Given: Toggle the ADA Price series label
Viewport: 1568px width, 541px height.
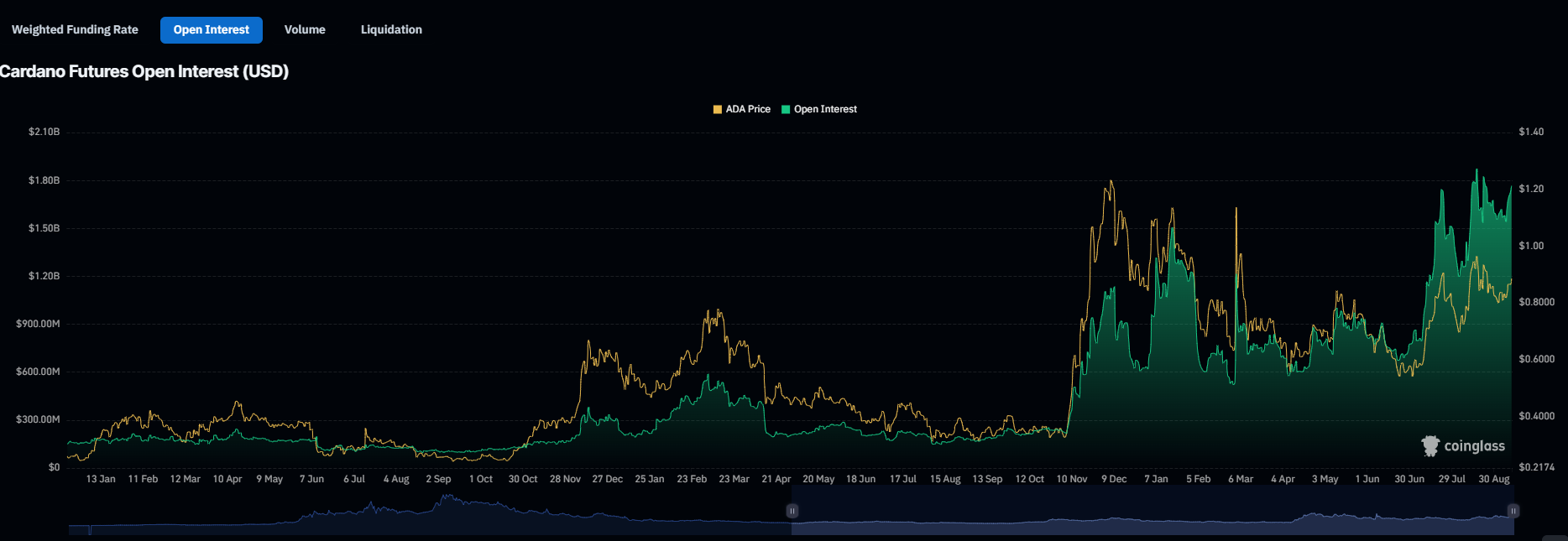Looking at the screenshot, I should [x=748, y=109].
